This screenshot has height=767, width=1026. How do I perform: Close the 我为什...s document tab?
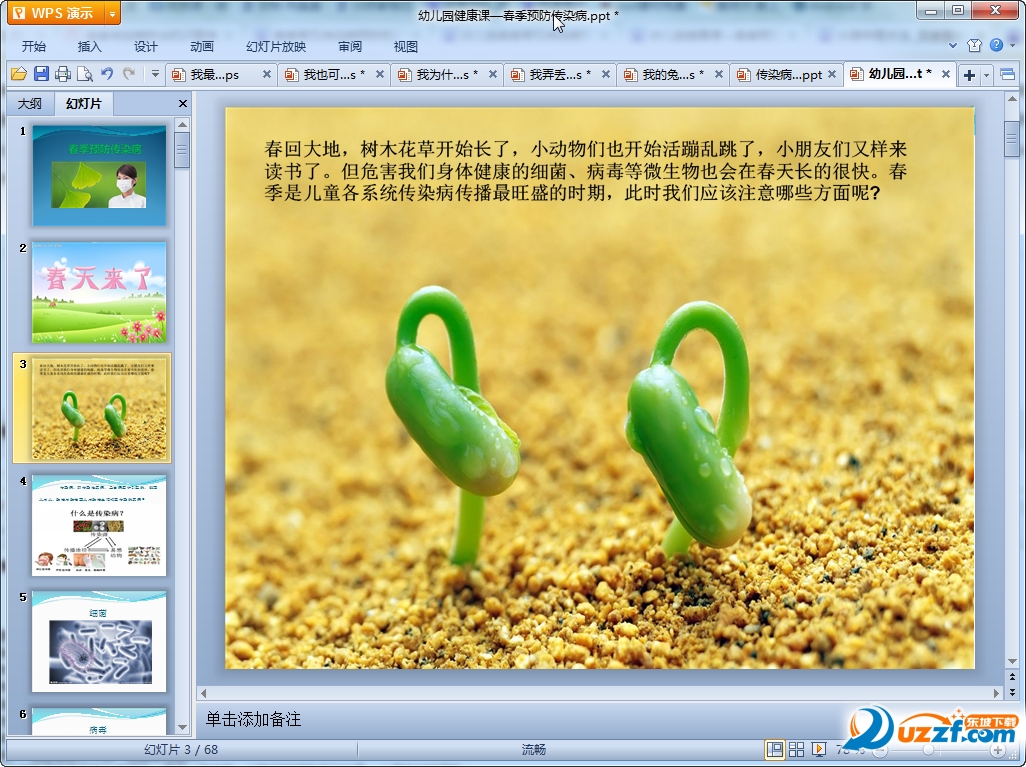coord(493,75)
